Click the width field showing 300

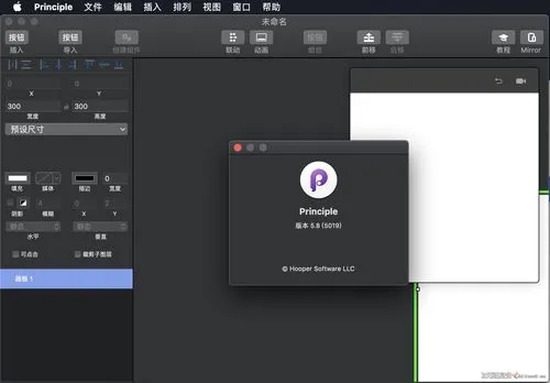click(33, 106)
